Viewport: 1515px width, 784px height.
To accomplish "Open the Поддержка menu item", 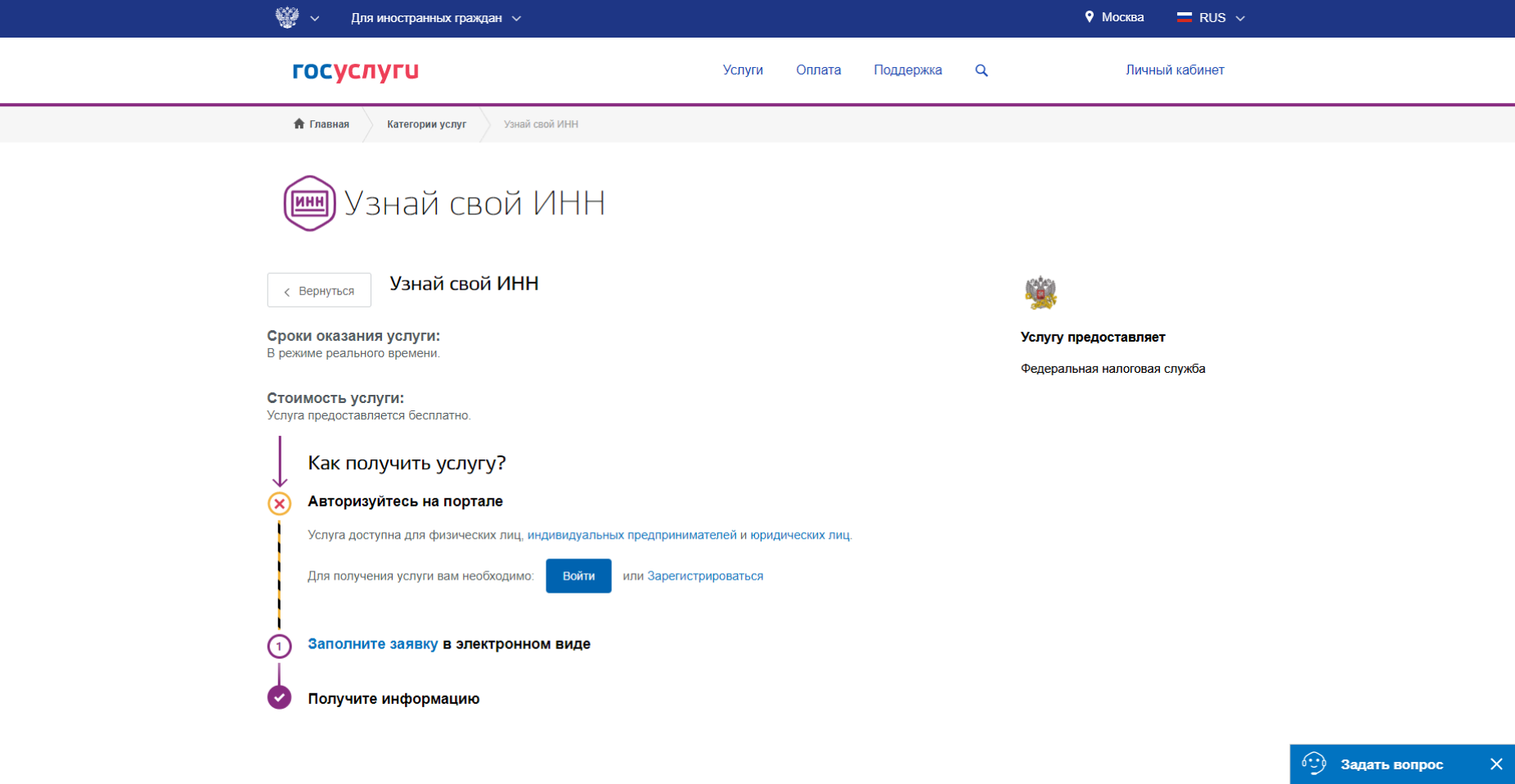I will coord(908,70).
